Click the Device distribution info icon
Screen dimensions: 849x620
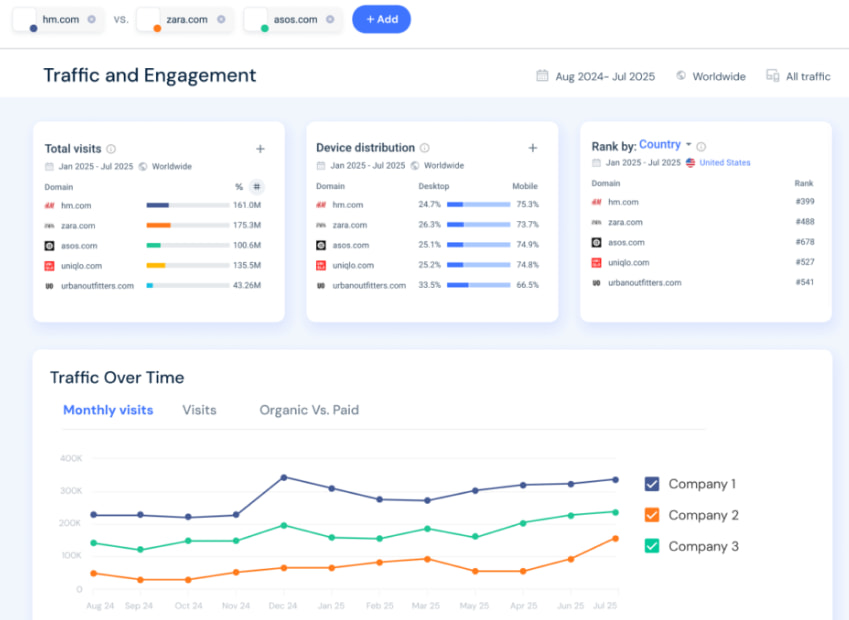pos(424,148)
